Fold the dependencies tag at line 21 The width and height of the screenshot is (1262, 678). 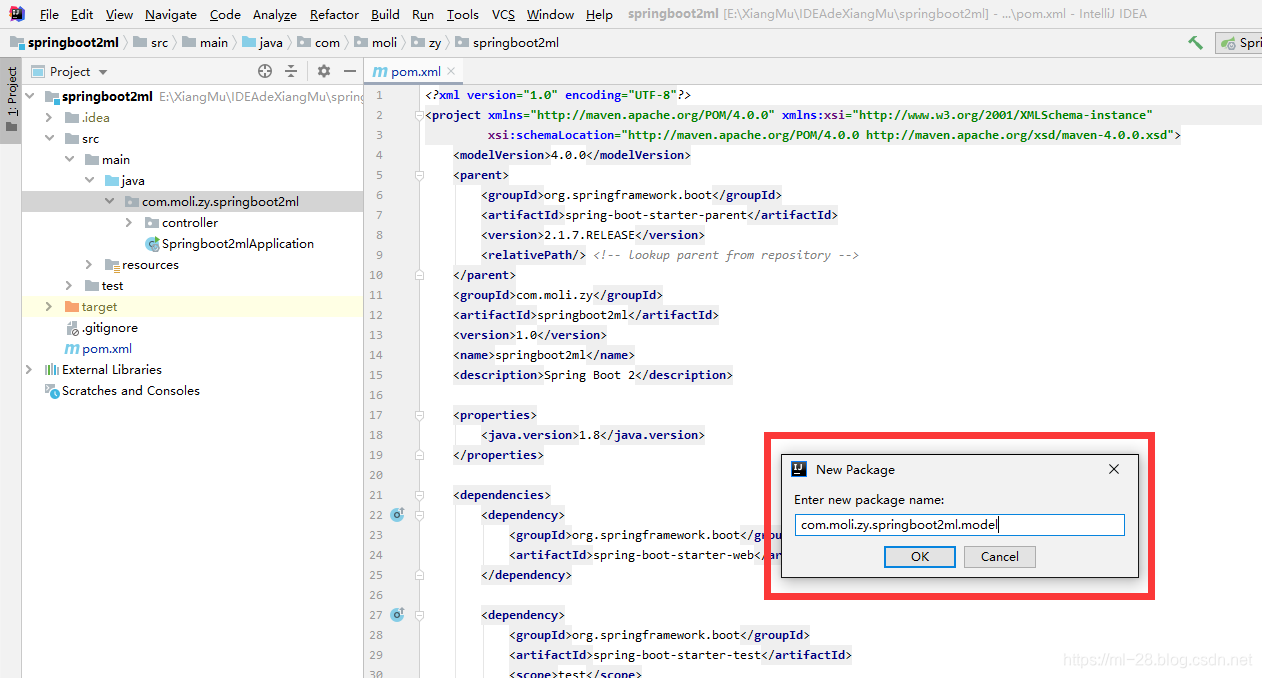[x=422, y=495]
